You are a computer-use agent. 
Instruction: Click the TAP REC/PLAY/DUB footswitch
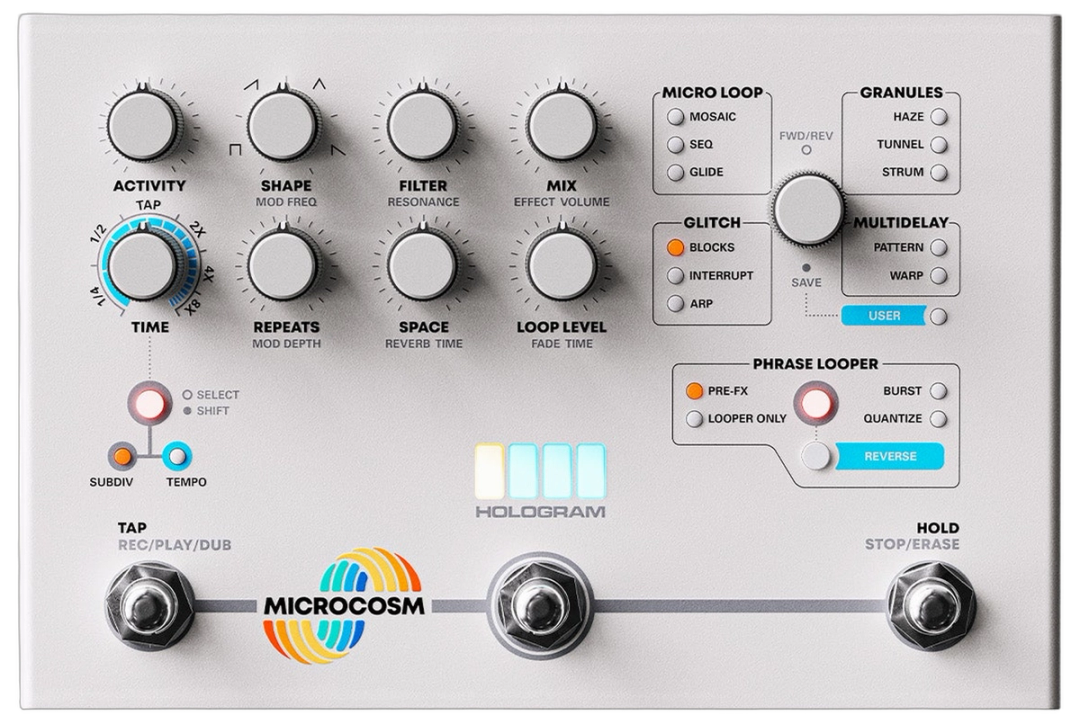(147, 606)
